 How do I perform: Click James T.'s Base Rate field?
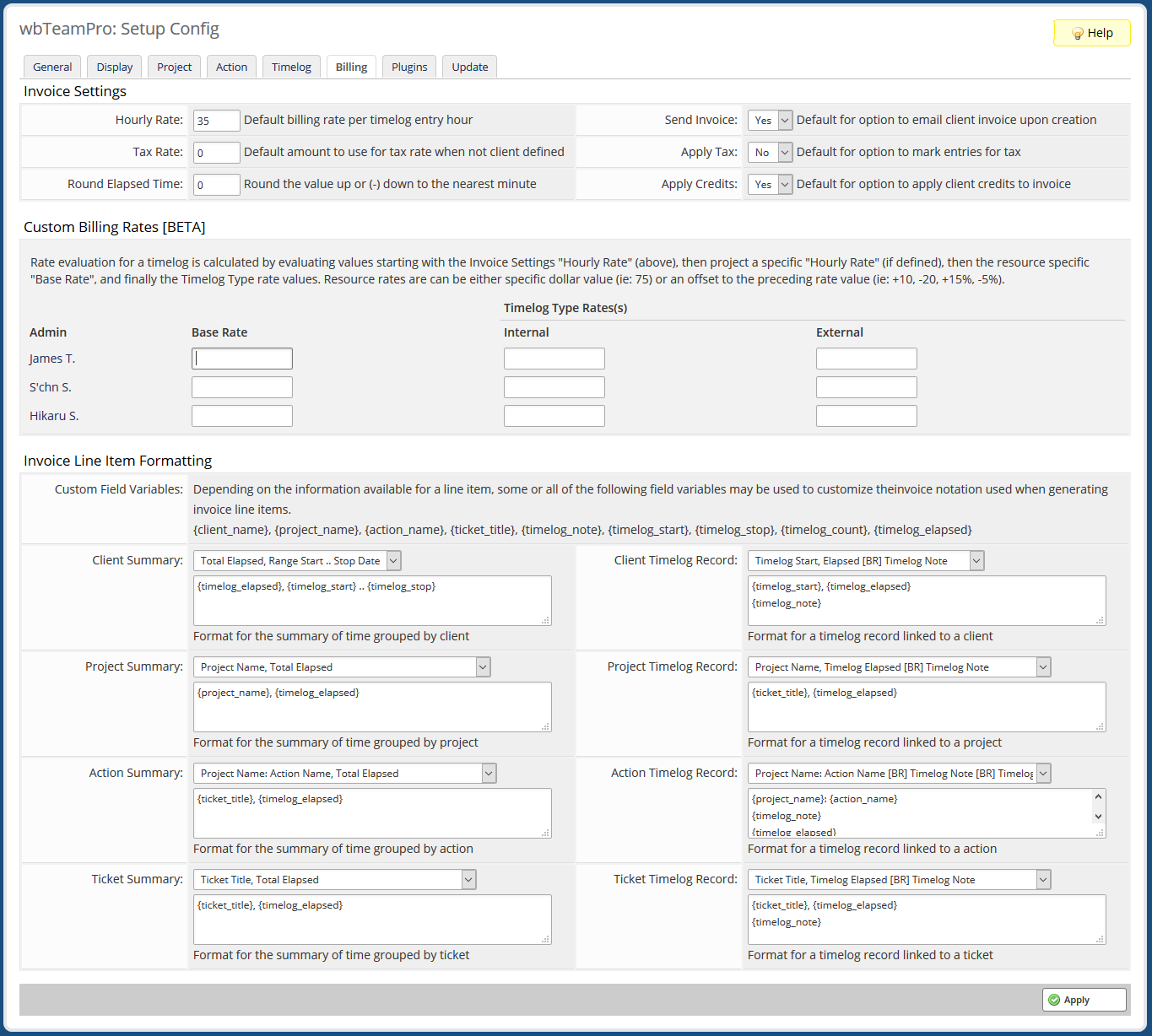(x=241, y=358)
